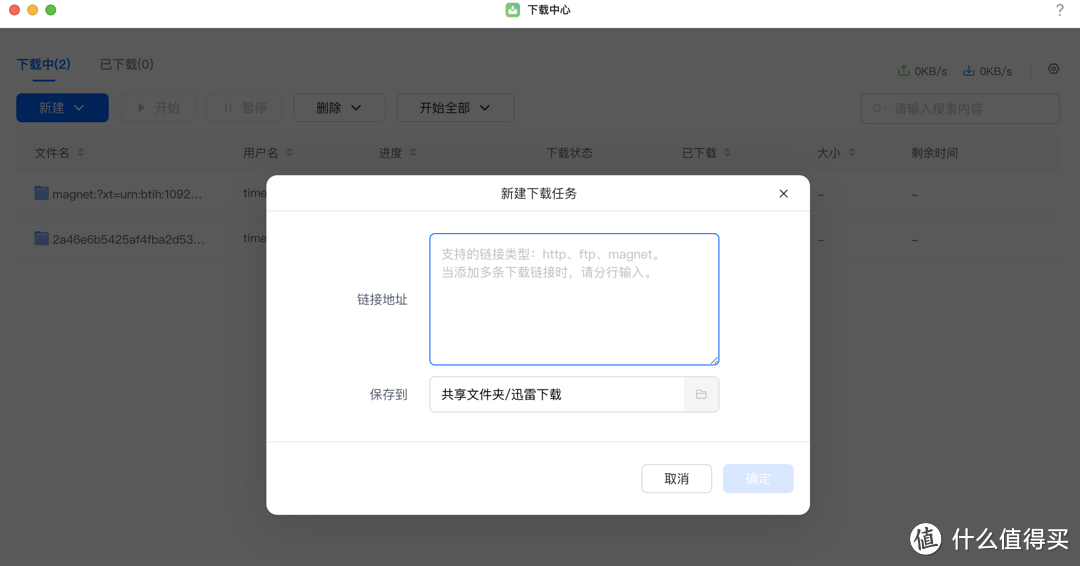Viewport: 1080px width, 566px height.
Task: Click the 开始 button in toolbar
Action: [x=158, y=108]
